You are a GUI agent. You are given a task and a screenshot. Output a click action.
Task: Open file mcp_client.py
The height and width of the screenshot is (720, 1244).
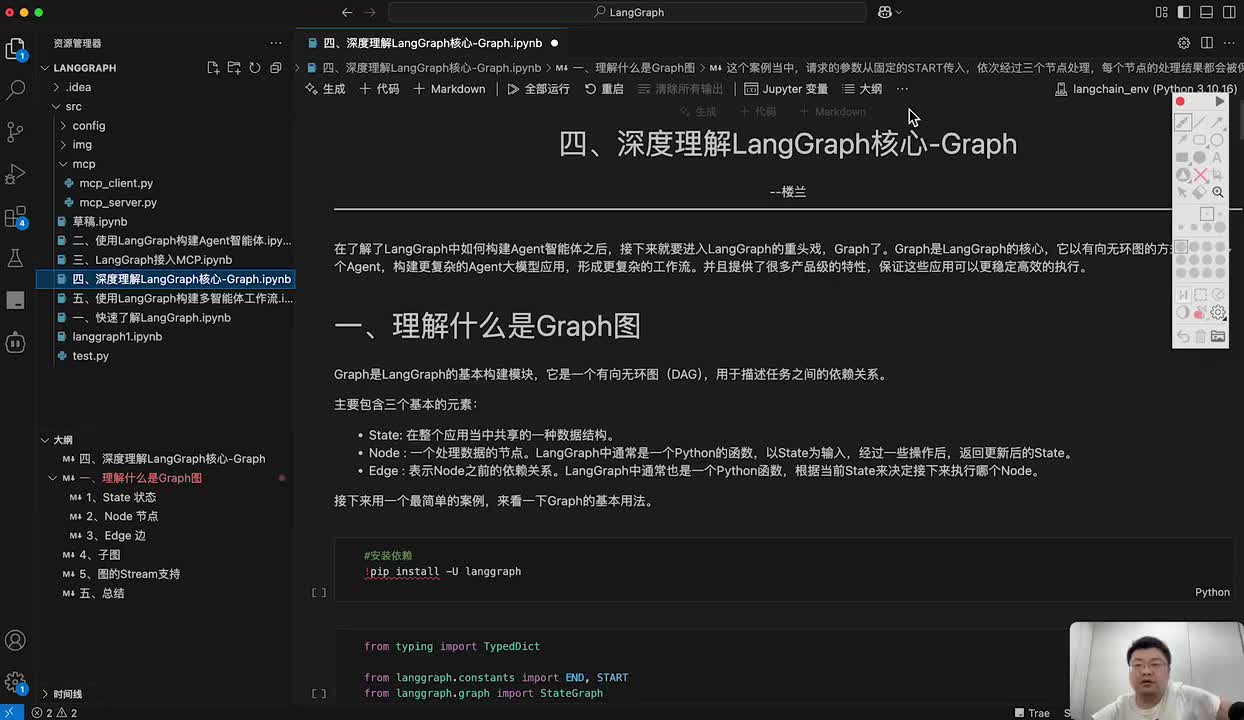coord(116,183)
